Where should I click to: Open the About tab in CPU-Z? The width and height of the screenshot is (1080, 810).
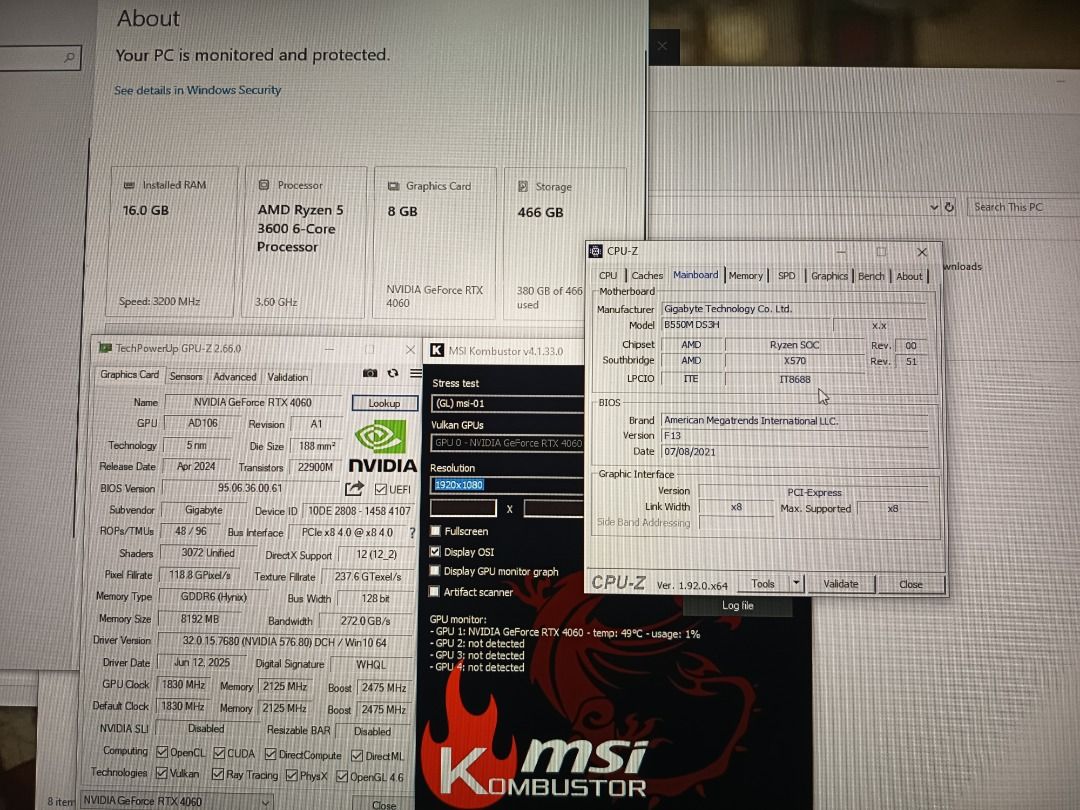point(908,276)
